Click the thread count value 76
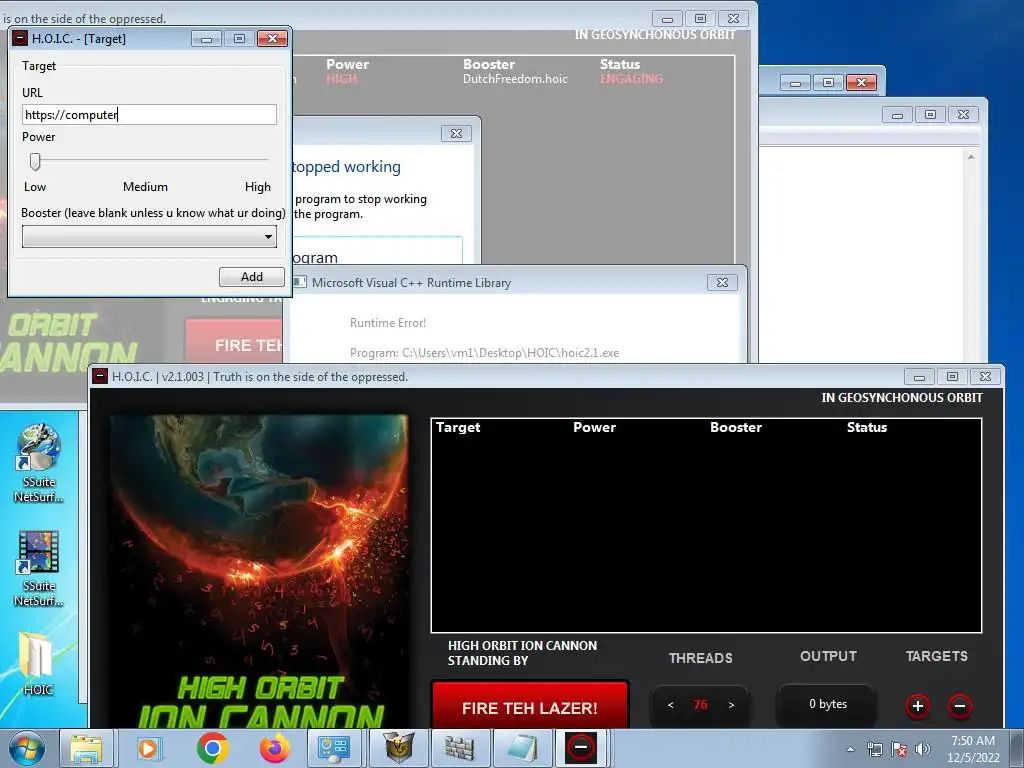Image resolution: width=1024 pixels, height=768 pixels. [x=700, y=705]
